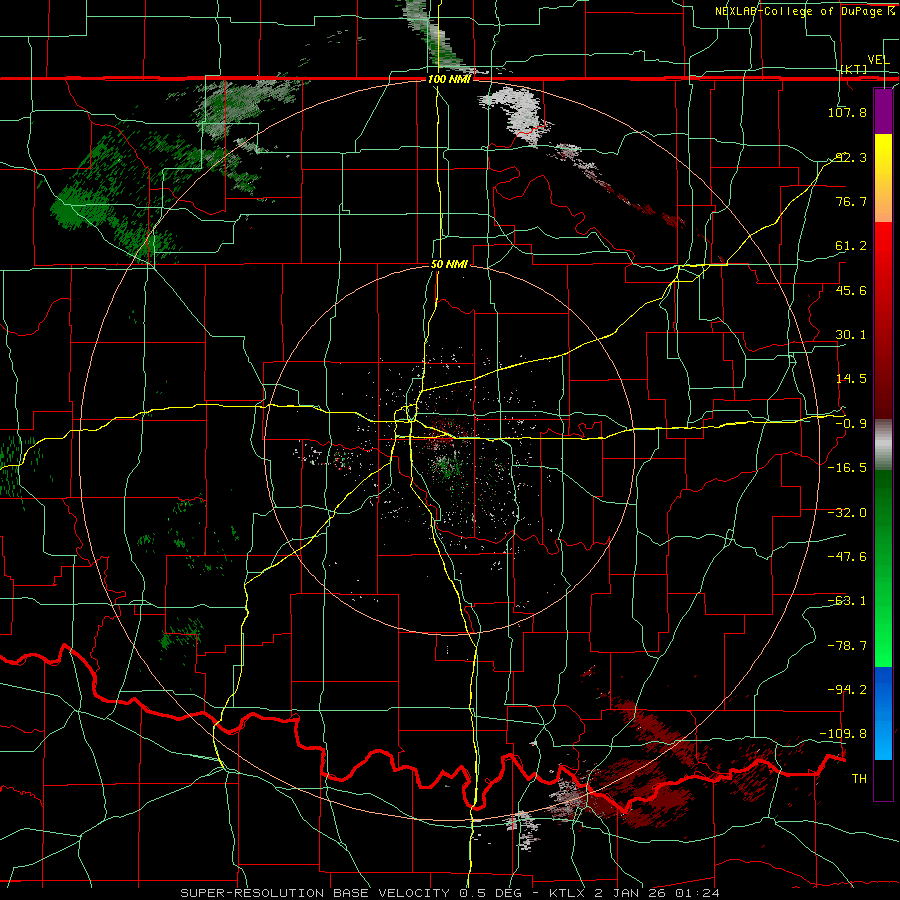Select the 61.2 legend value

click(x=851, y=246)
